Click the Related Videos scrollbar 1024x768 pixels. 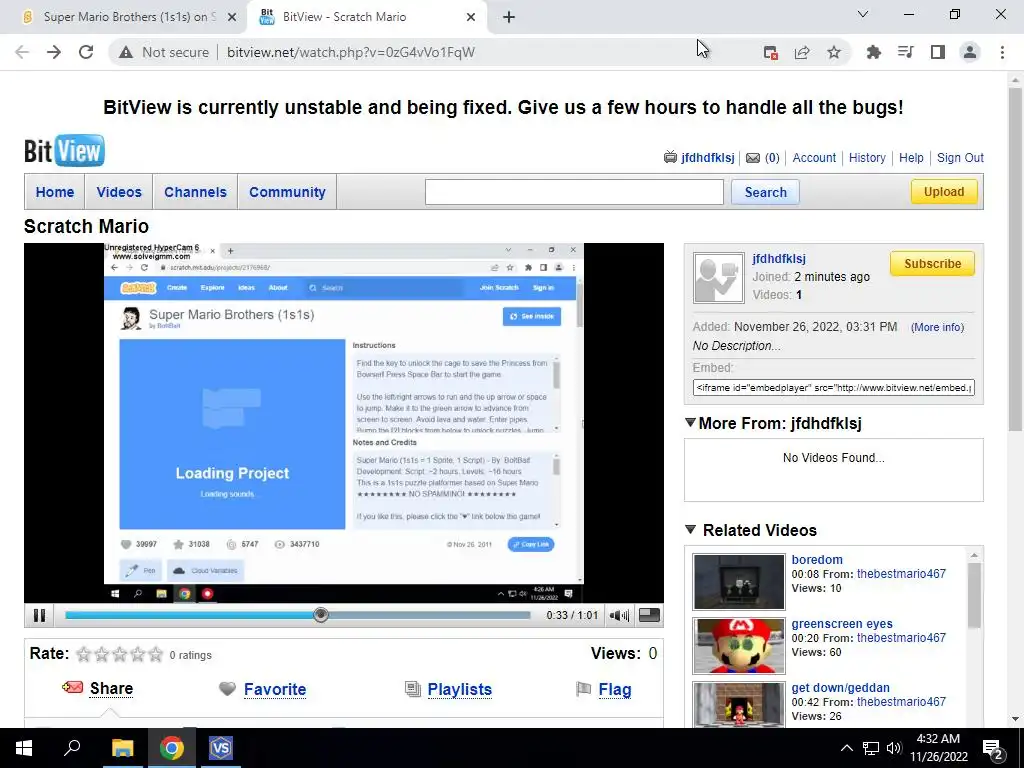[974, 594]
